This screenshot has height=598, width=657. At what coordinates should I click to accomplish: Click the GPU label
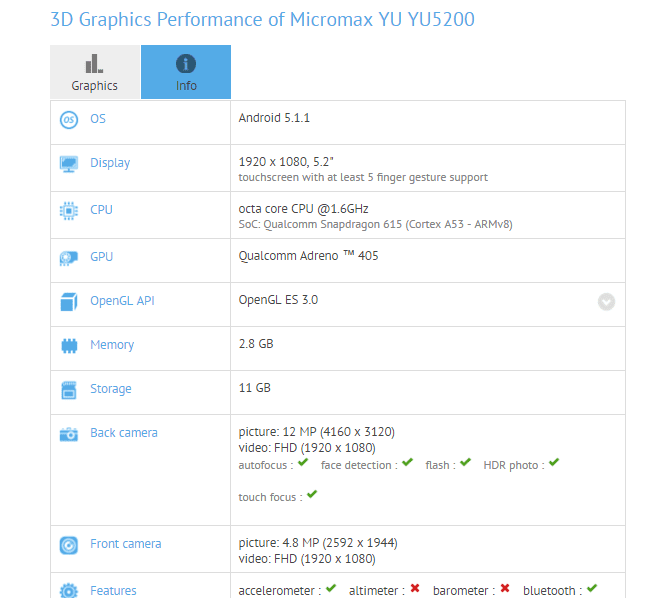pyautogui.click(x=101, y=256)
